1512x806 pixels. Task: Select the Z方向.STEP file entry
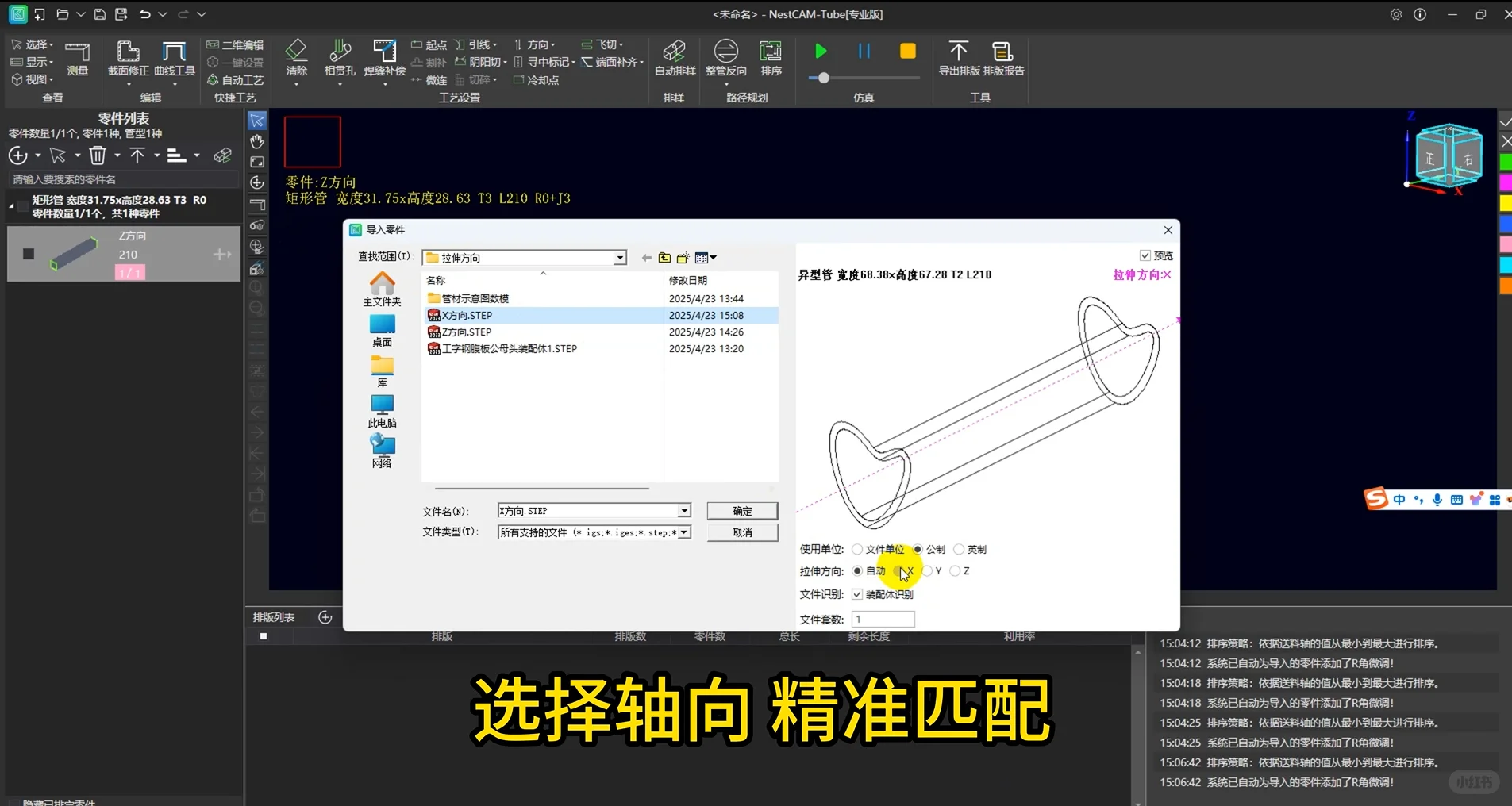[467, 332]
